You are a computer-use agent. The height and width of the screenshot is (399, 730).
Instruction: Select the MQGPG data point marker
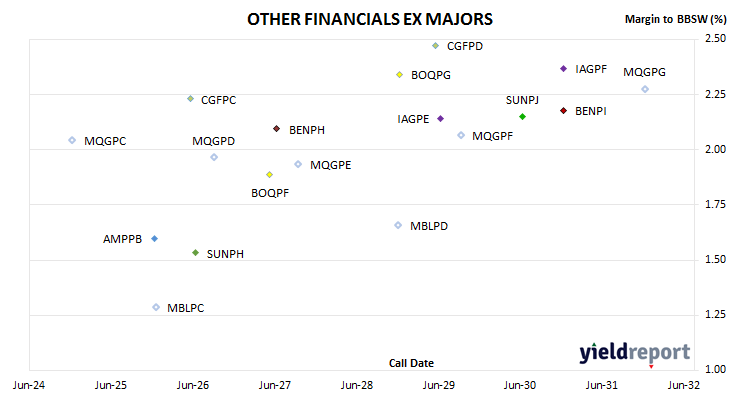click(x=645, y=89)
